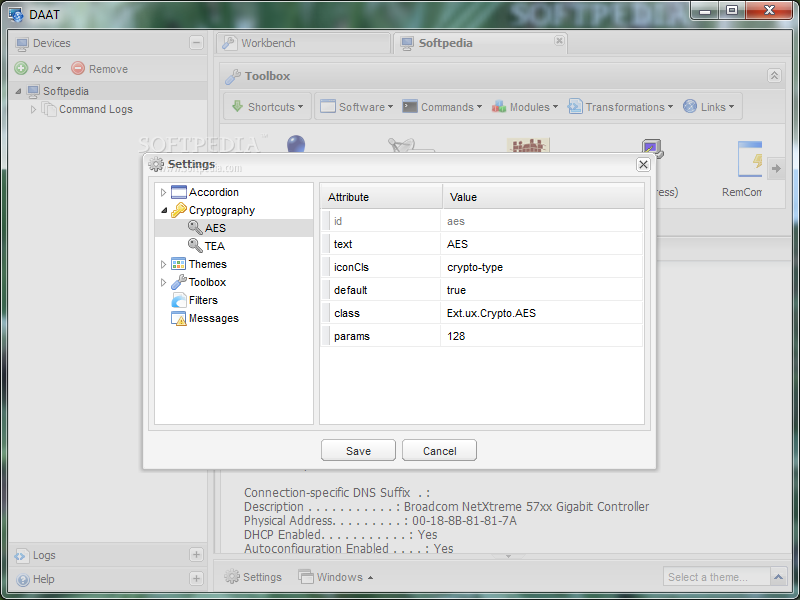The image size is (800, 600).
Task: Click the Devices panel monitor icon
Action: (x=22, y=44)
